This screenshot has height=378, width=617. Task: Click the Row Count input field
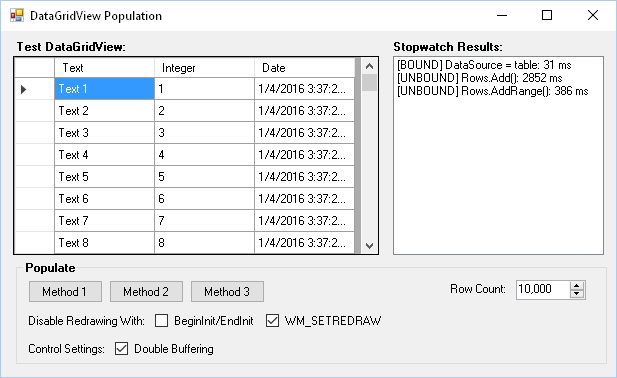(x=543, y=289)
